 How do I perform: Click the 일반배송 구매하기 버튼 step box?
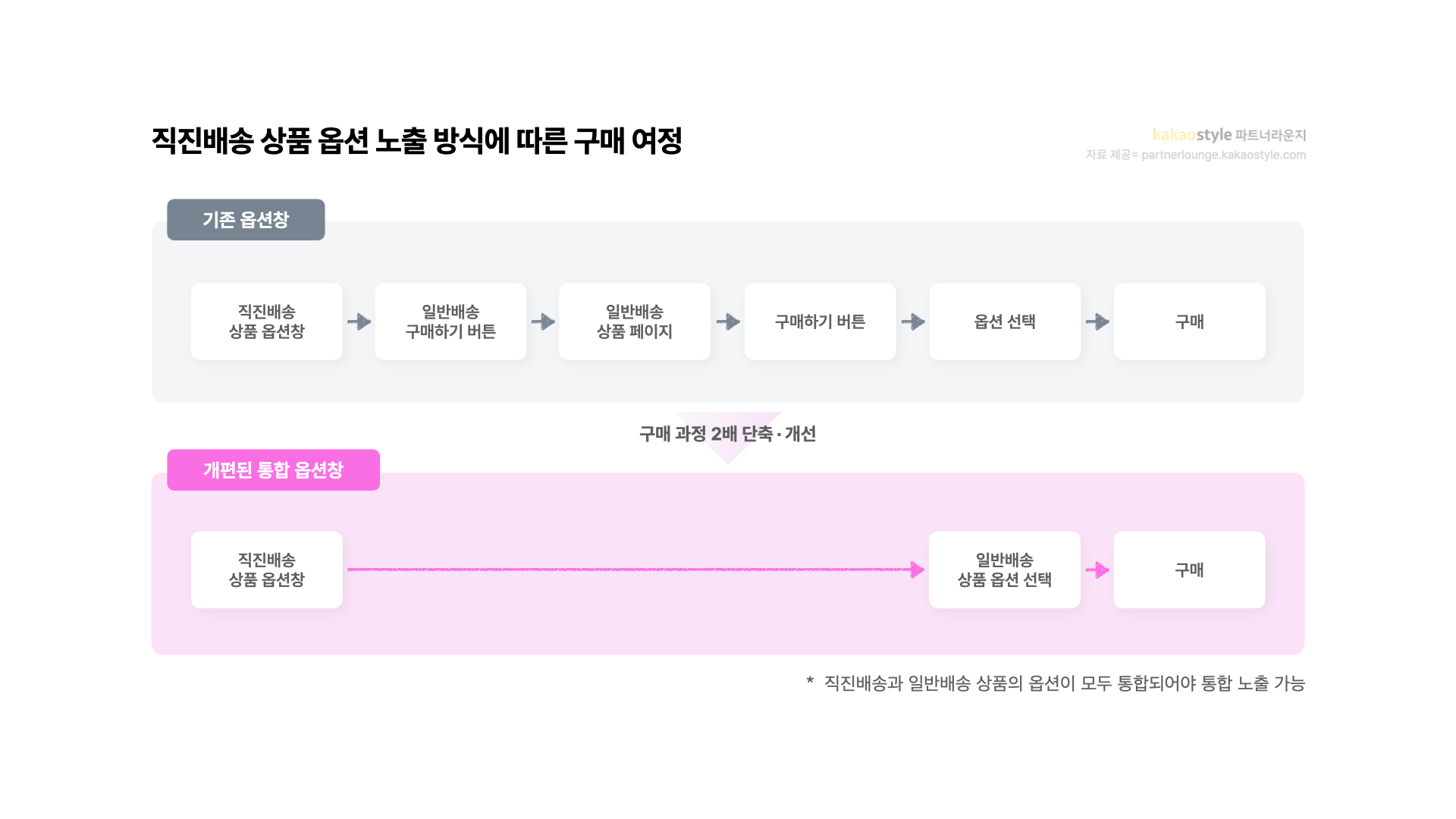point(450,322)
